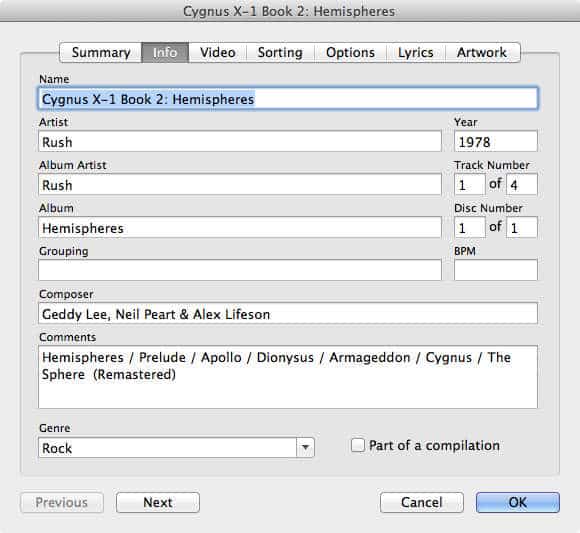Click the disabled Previous button

(x=62, y=502)
